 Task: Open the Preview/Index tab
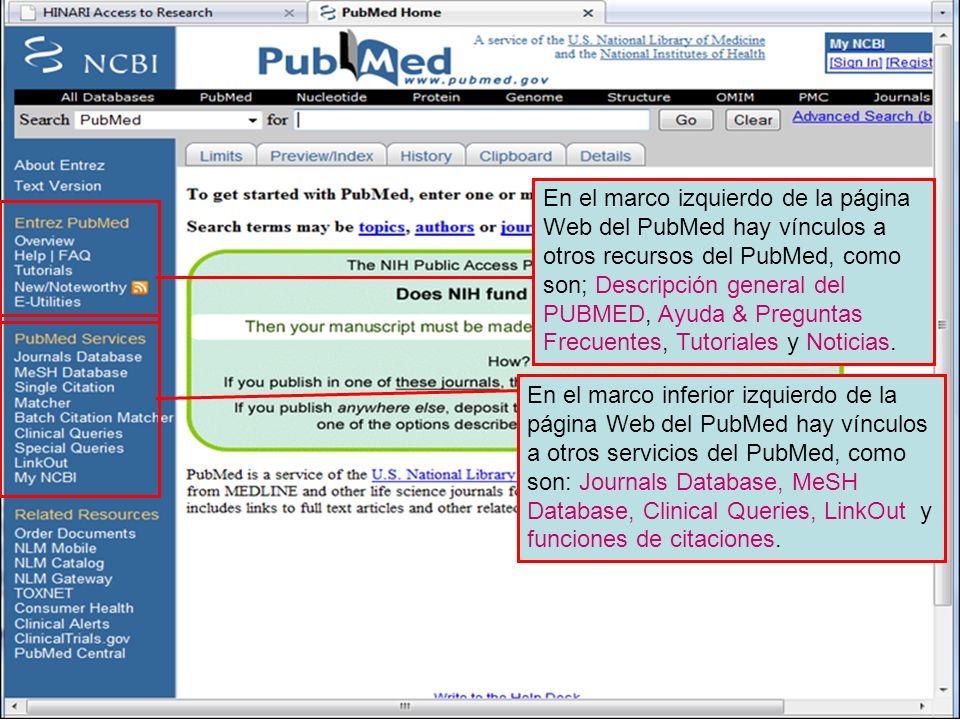321,156
